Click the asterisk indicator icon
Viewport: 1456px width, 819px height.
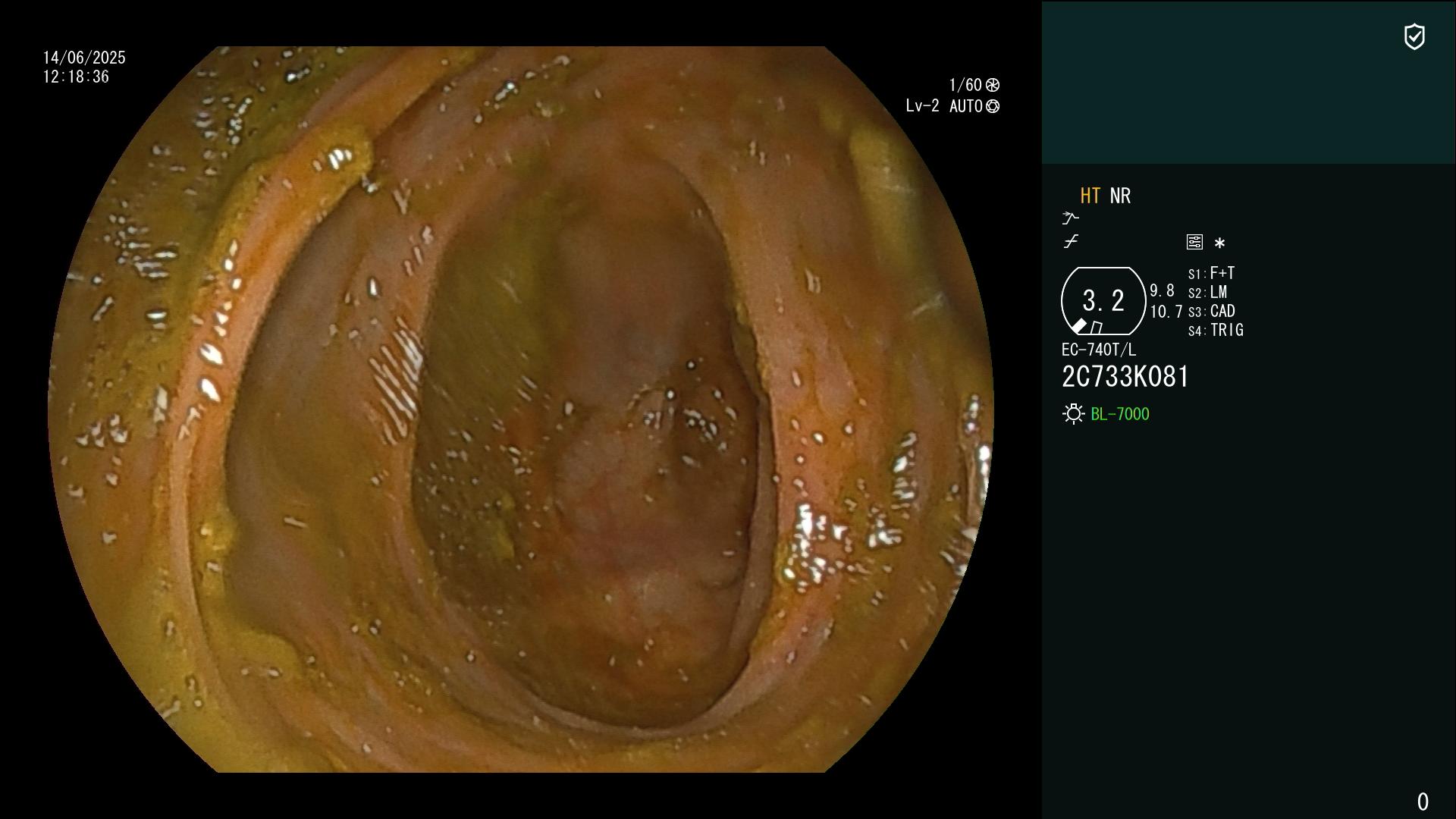click(x=1219, y=243)
